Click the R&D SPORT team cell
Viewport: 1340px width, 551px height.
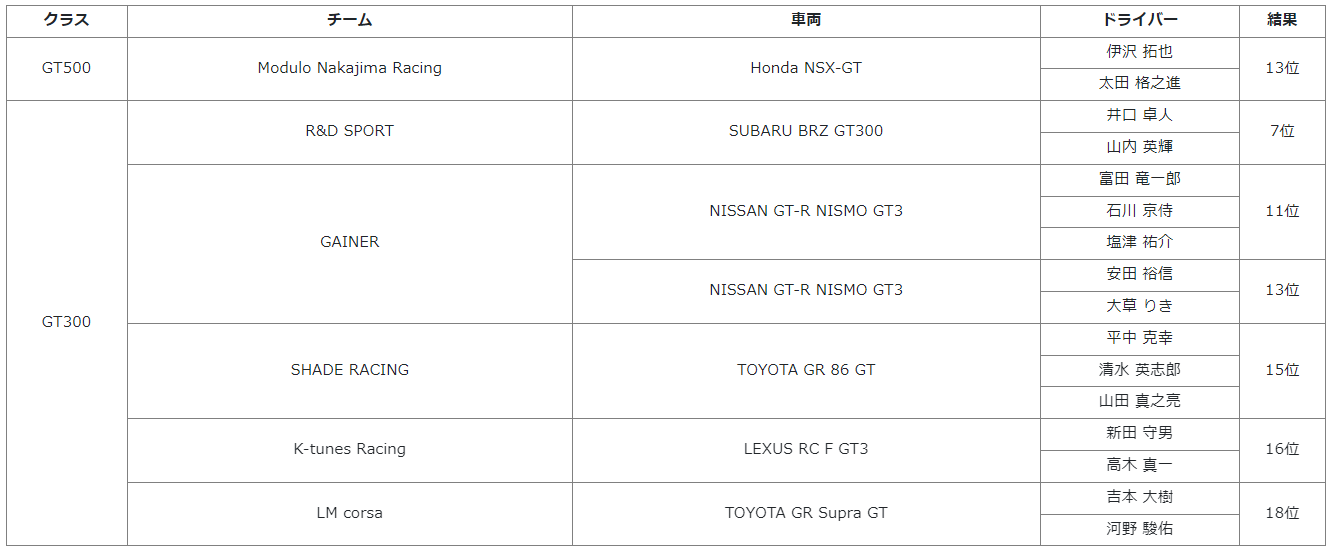click(x=349, y=131)
